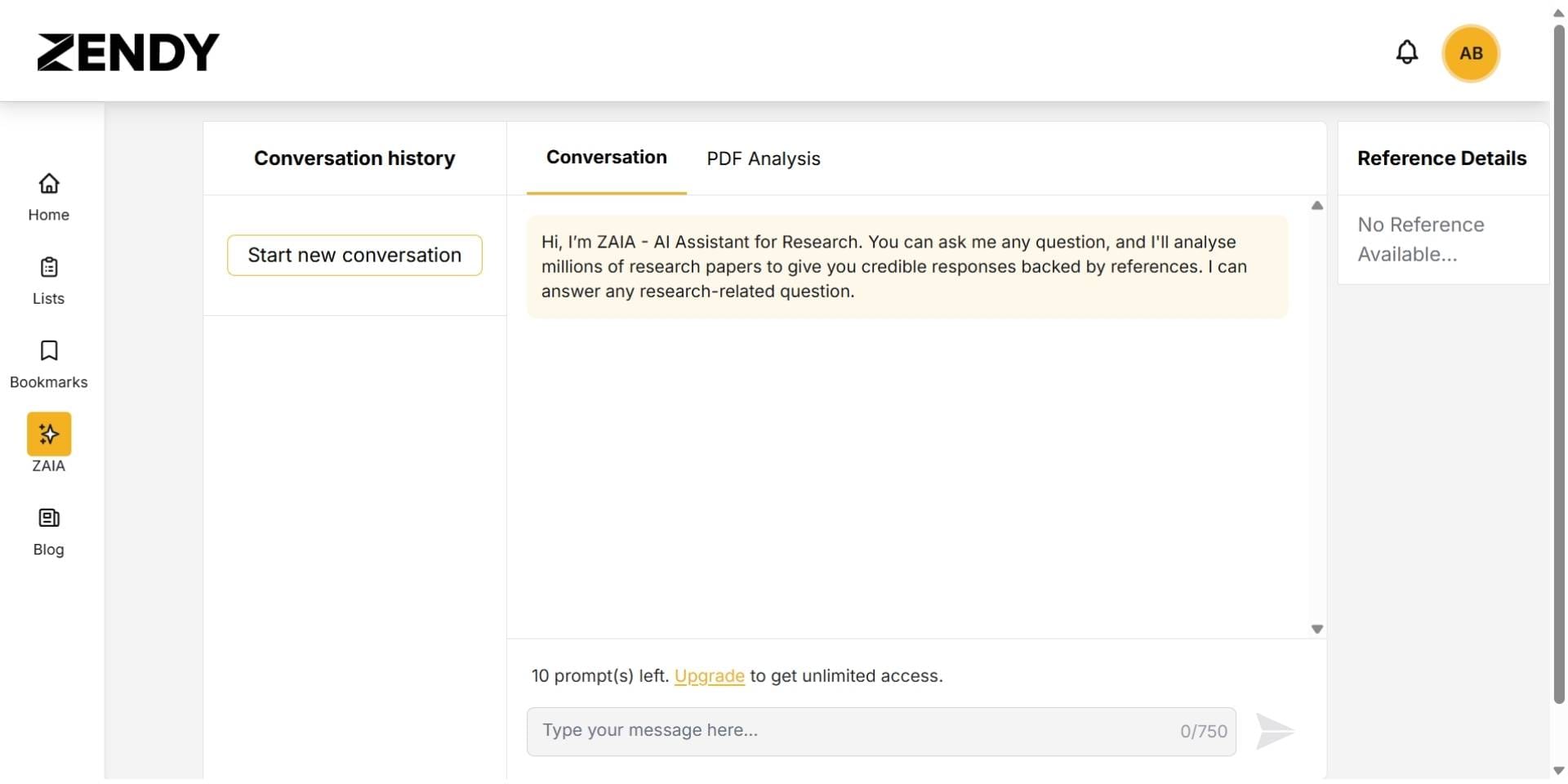Image resolution: width=1568 pixels, height=784 pixels.
Task: Click the chat panel scroll-up arrow
Action: (1316, 206)
